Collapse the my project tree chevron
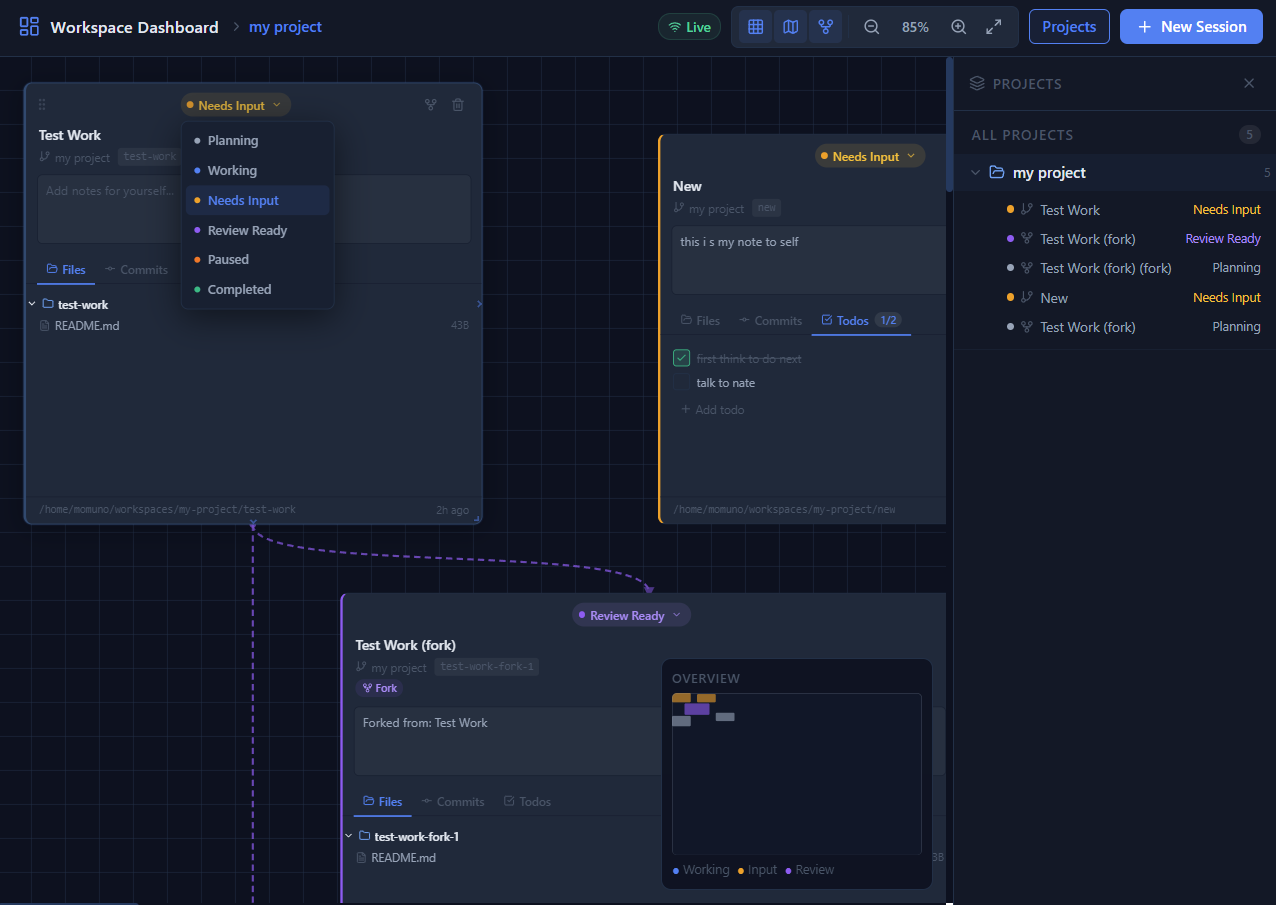 (x=975, y=173)
